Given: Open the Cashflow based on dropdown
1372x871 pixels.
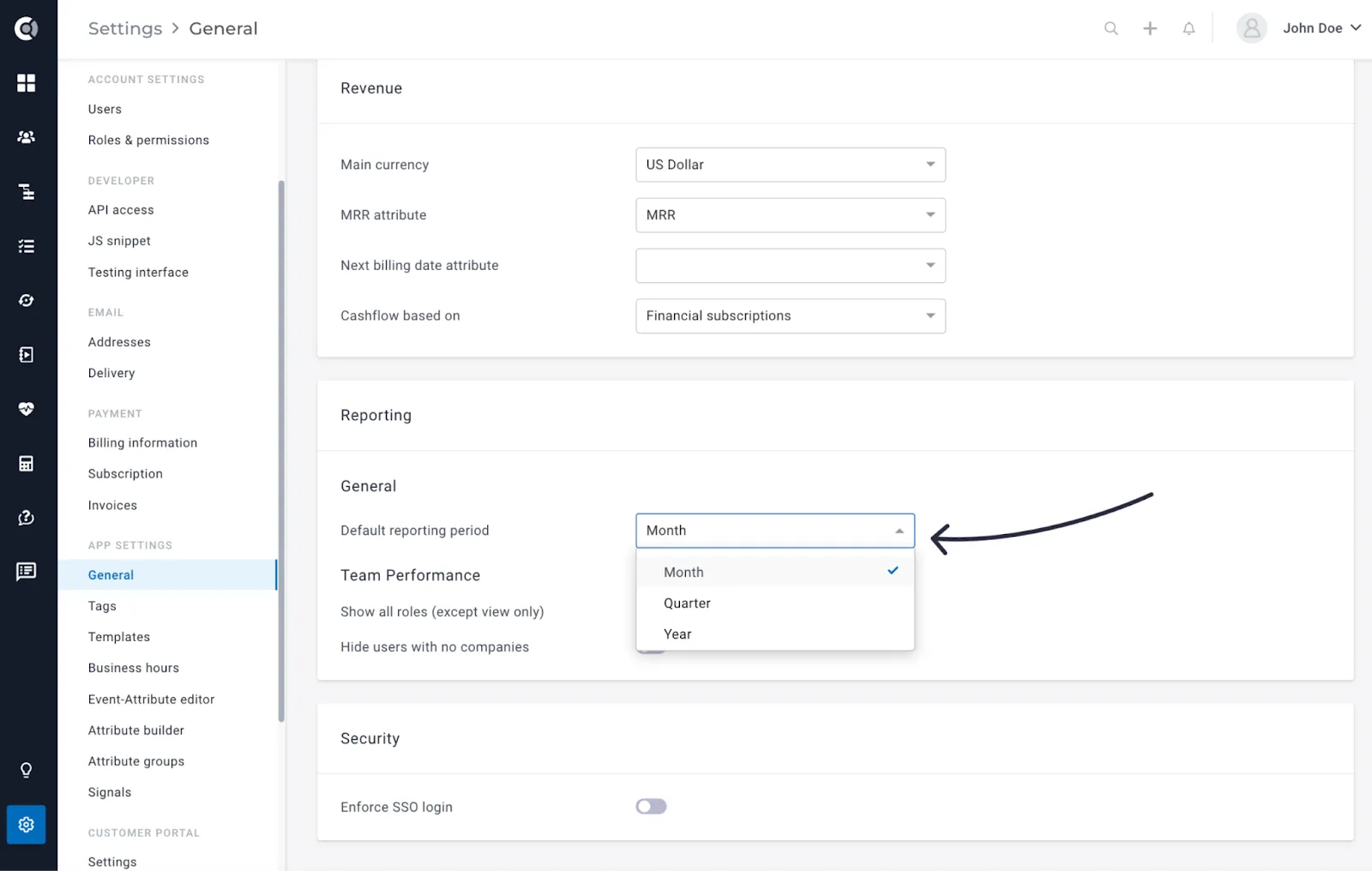Looking at the screenshot, I should (791, 316).
